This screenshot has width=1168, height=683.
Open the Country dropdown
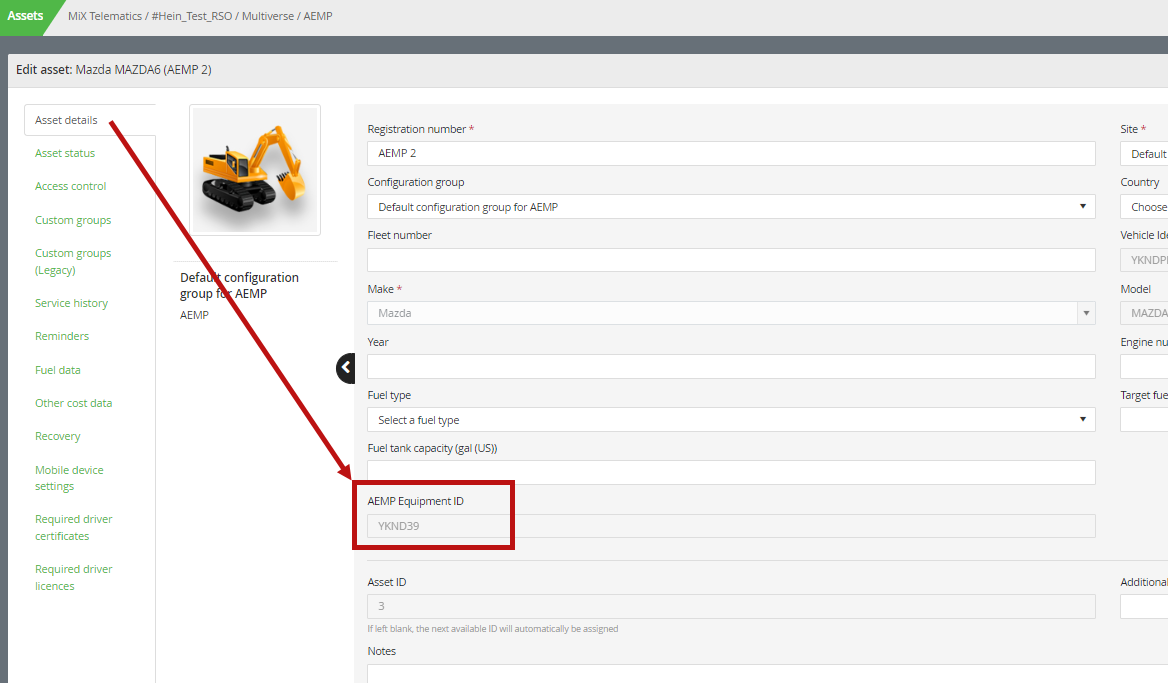[1144, 206]
